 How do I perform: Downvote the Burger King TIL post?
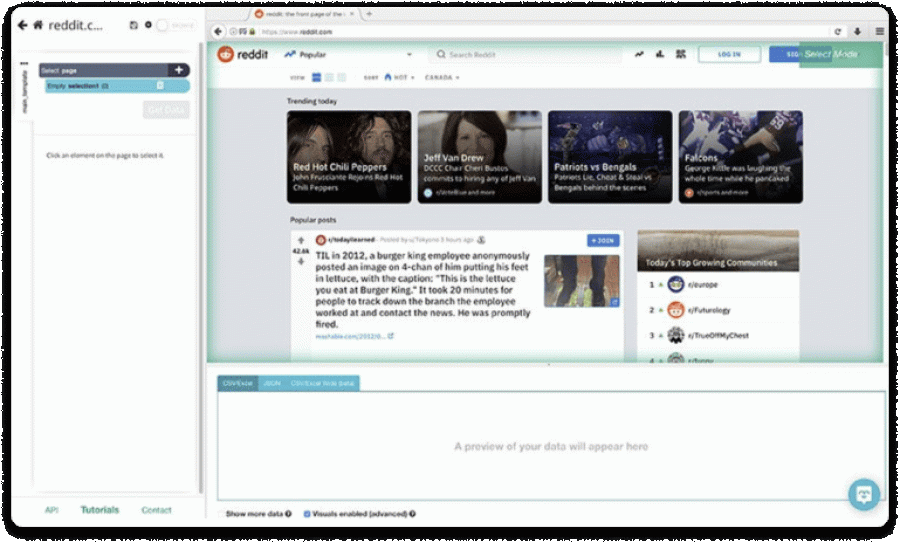tap(301, 262)
